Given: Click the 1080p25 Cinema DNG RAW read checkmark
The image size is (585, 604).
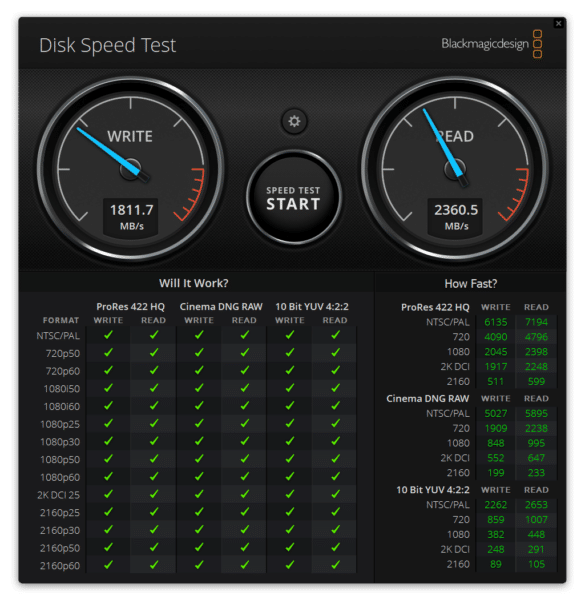Looking at the screenshot, I should (245, 424).
